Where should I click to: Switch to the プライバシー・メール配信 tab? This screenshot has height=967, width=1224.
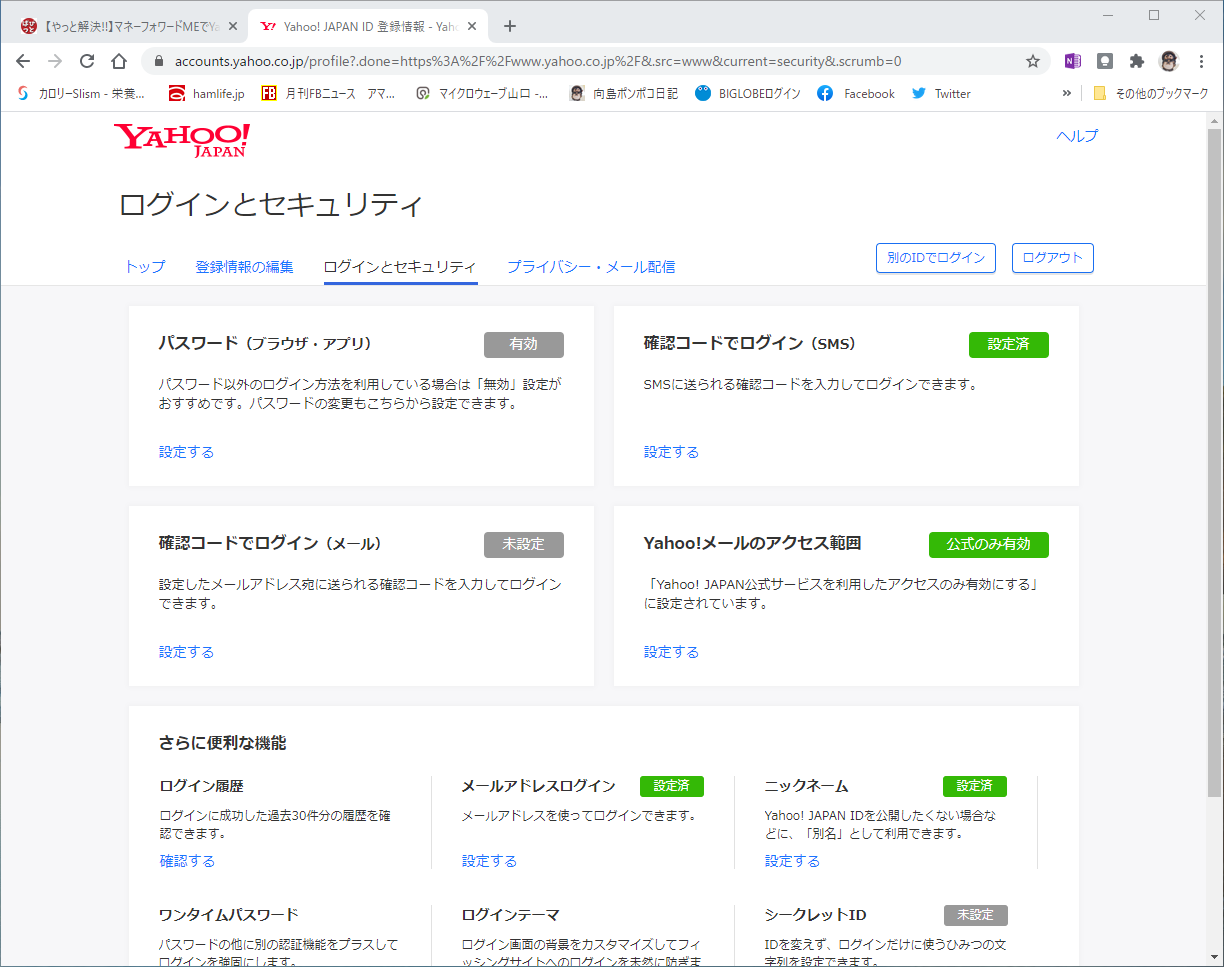point(591,267)
